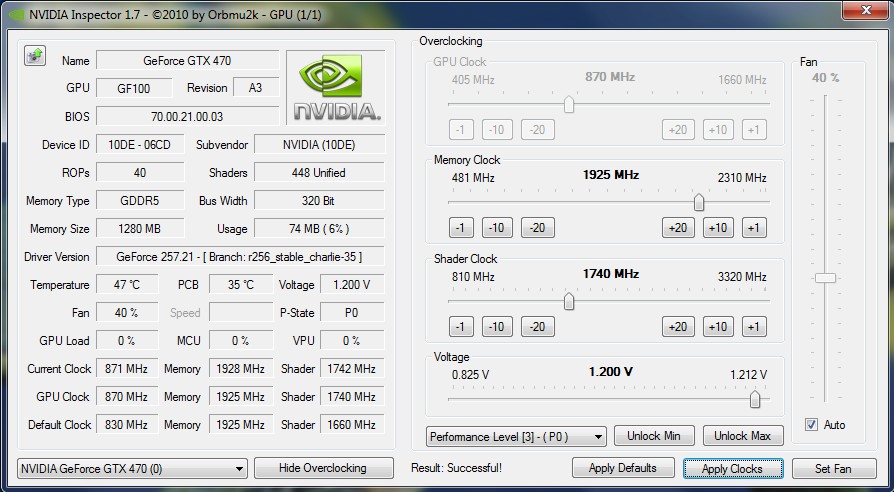Click the empty fan Speed field

click(241, 312)
